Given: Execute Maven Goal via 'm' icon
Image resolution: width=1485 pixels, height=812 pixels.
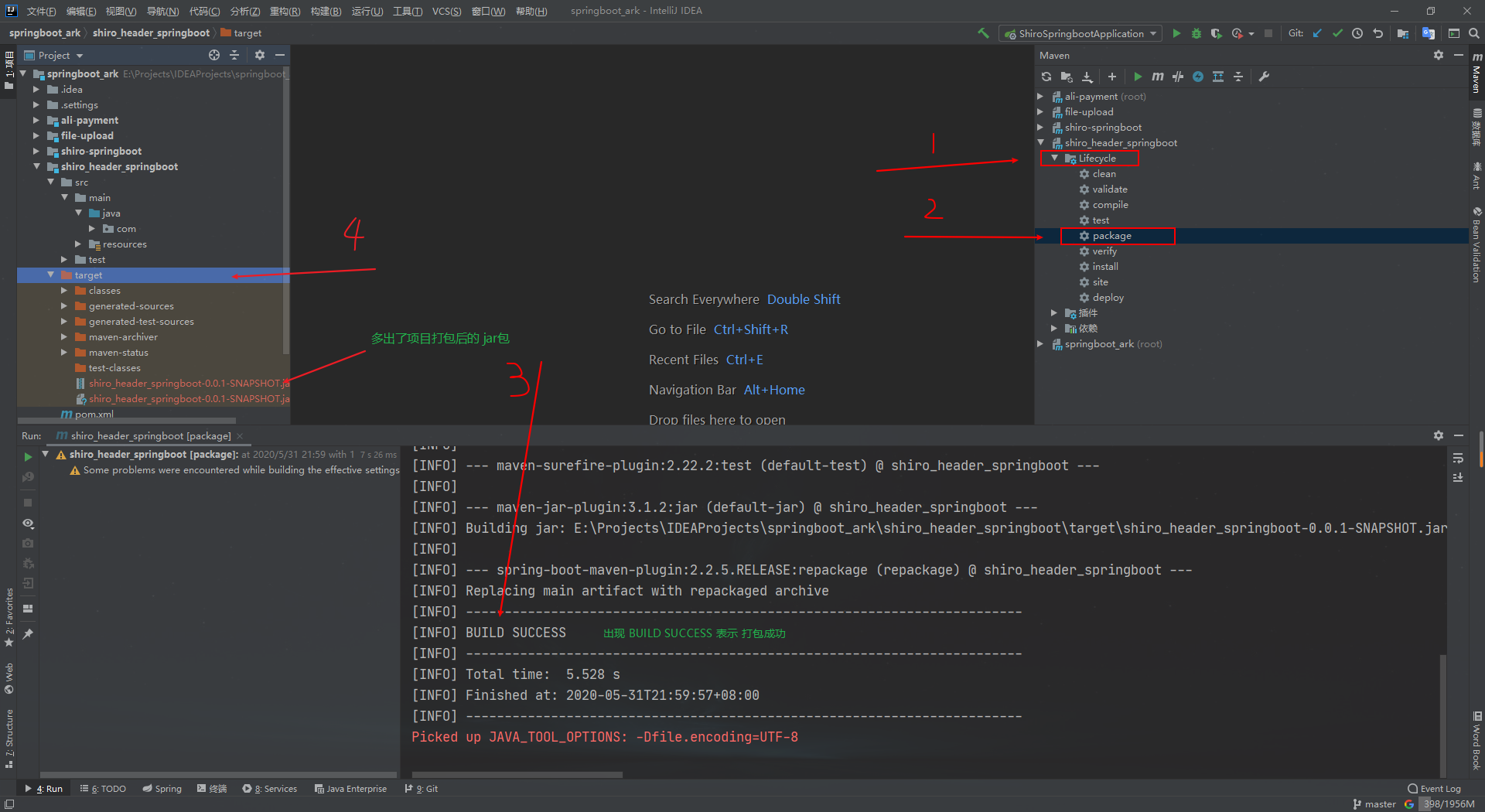Looking at the screenshot, I should pos(1157,77).
